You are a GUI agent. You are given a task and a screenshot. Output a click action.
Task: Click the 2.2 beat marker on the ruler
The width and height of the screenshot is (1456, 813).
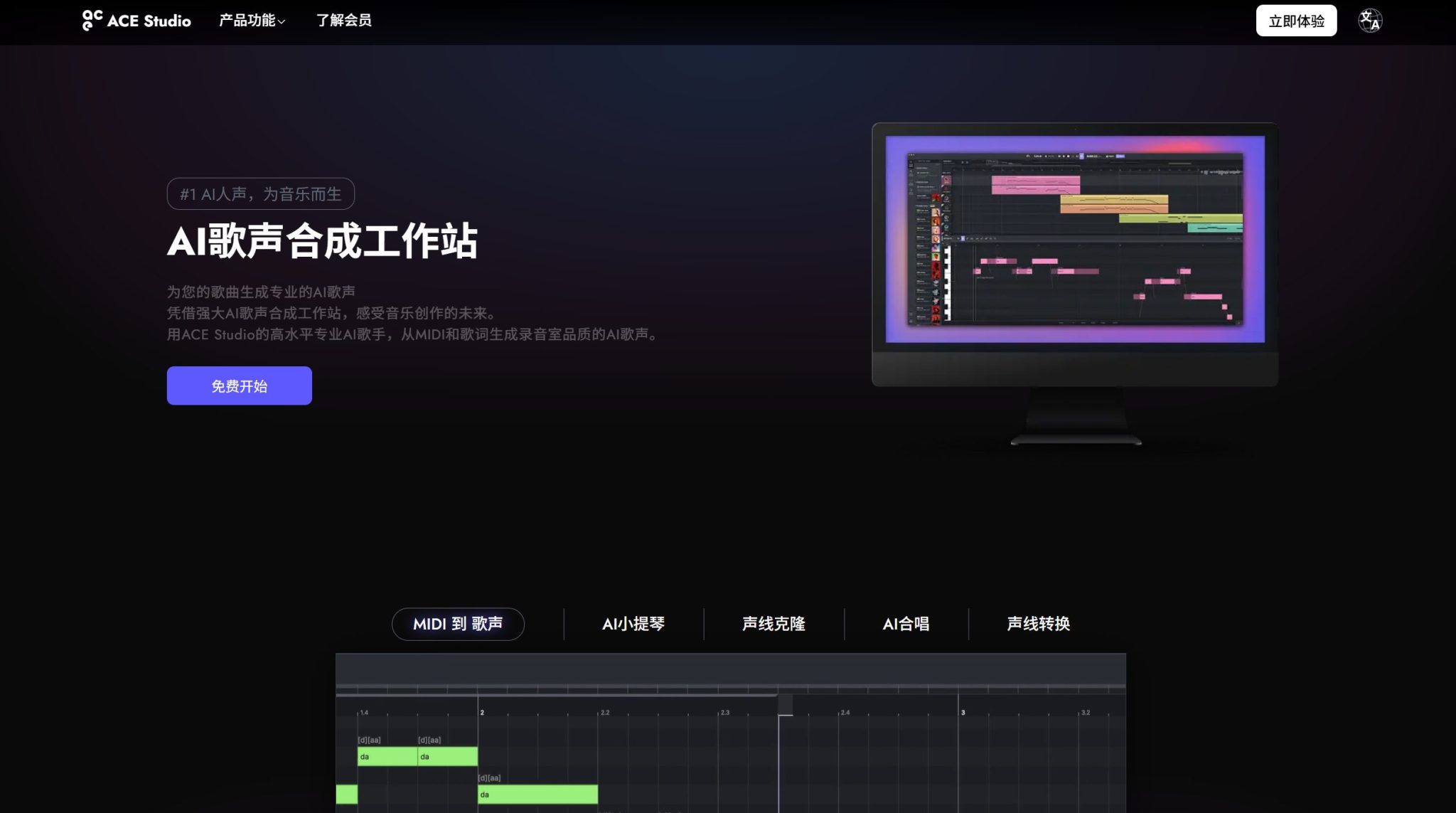click(x=604, y=712)
